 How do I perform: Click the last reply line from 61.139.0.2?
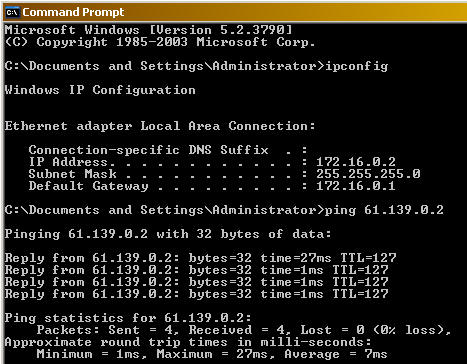tap(196, 294)
